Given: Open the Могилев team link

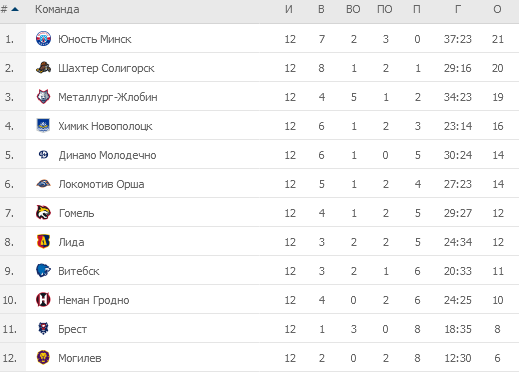Looking at the screenshot, I should (80, 358).
